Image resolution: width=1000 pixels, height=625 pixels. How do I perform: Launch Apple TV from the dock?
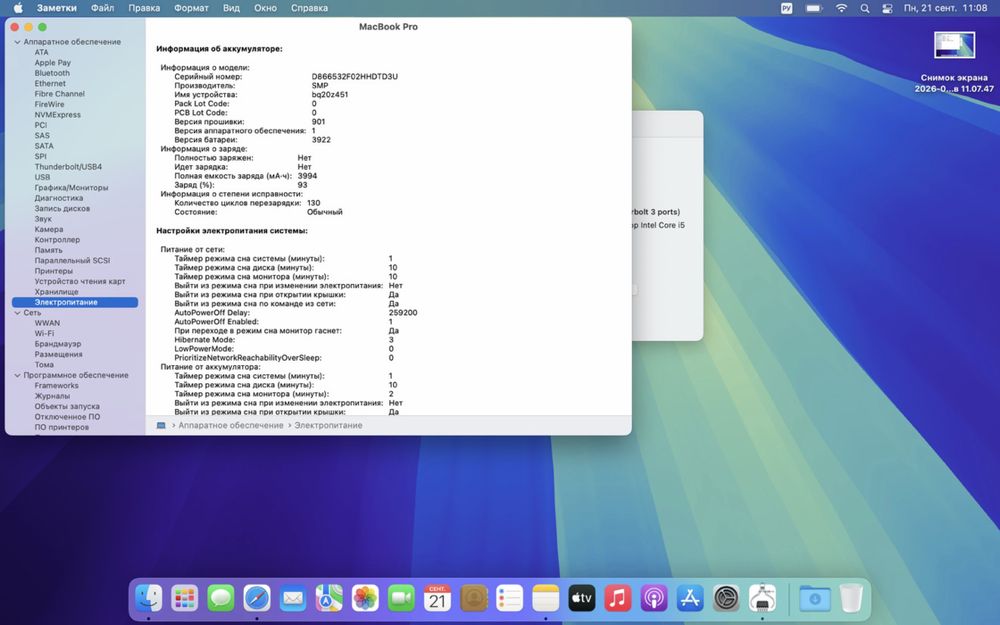click(x=582, y=598)
